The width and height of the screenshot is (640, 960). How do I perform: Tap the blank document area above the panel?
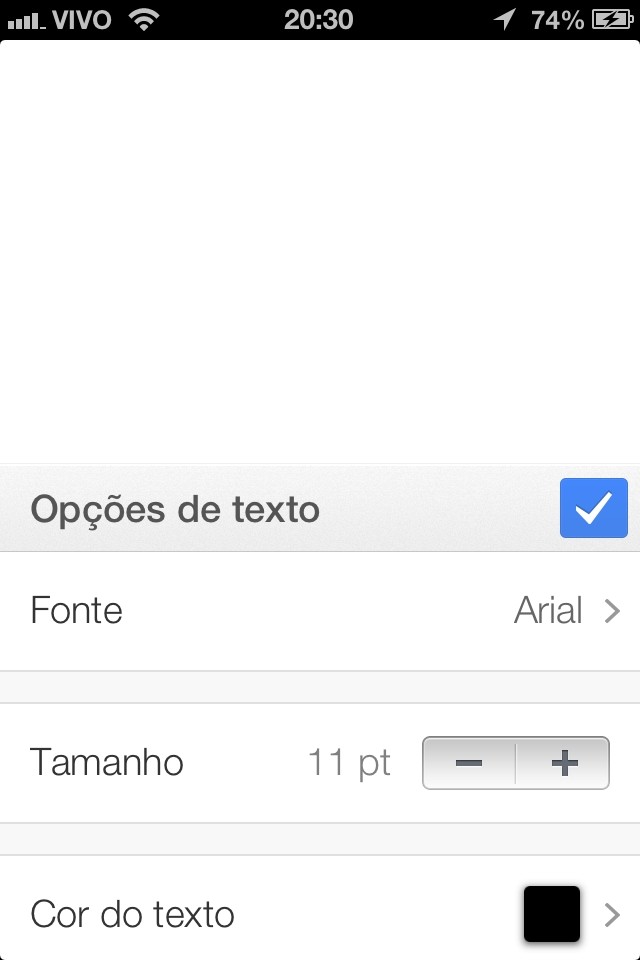tap(320, 250)
